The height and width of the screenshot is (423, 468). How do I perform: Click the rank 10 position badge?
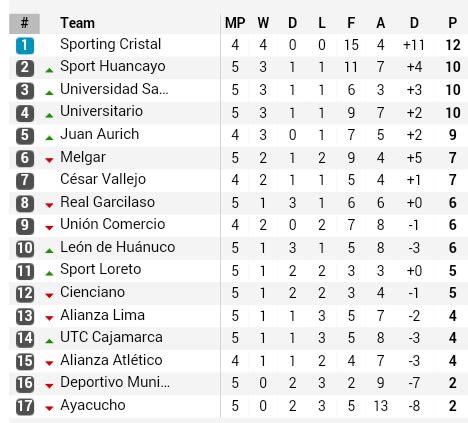coord(25,248)
